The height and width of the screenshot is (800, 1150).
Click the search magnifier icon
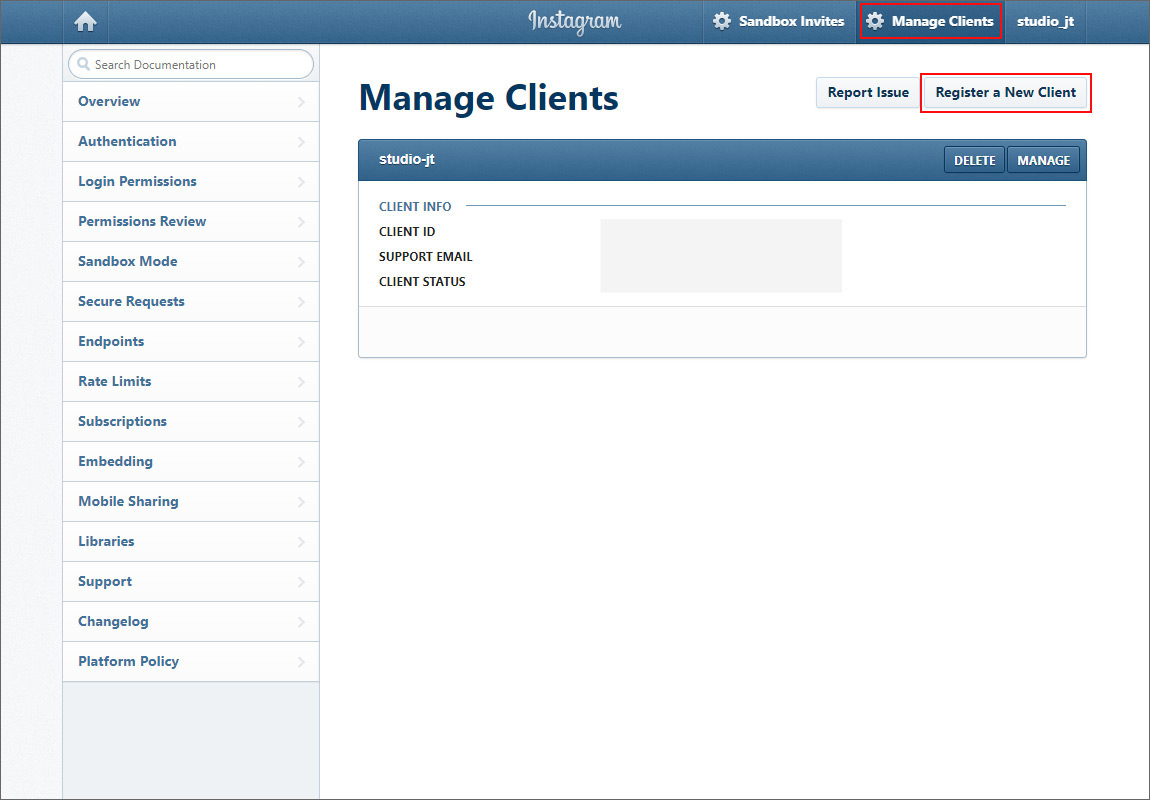point(83,65)
